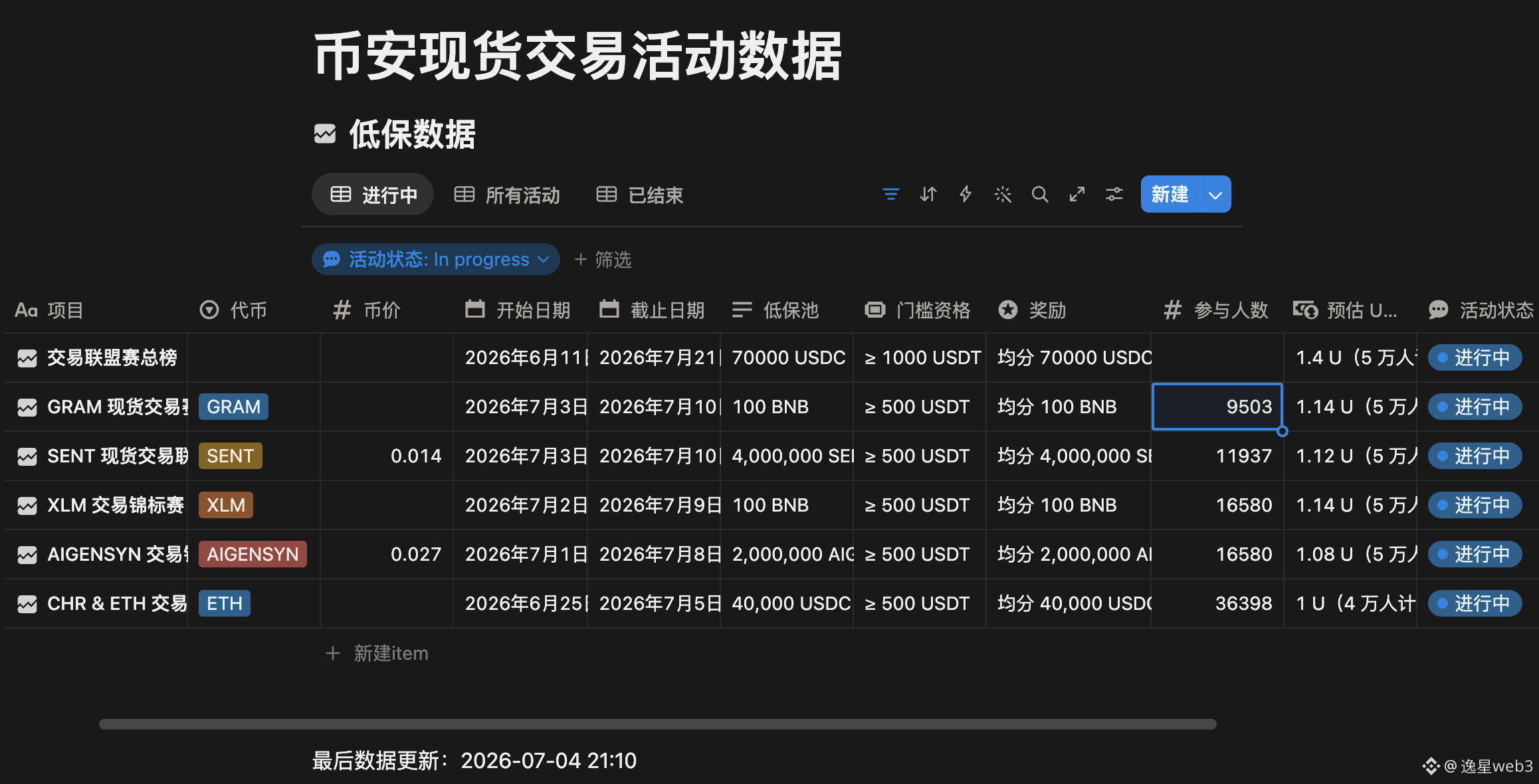Click the filter icon in toolbar

[890, 195]
